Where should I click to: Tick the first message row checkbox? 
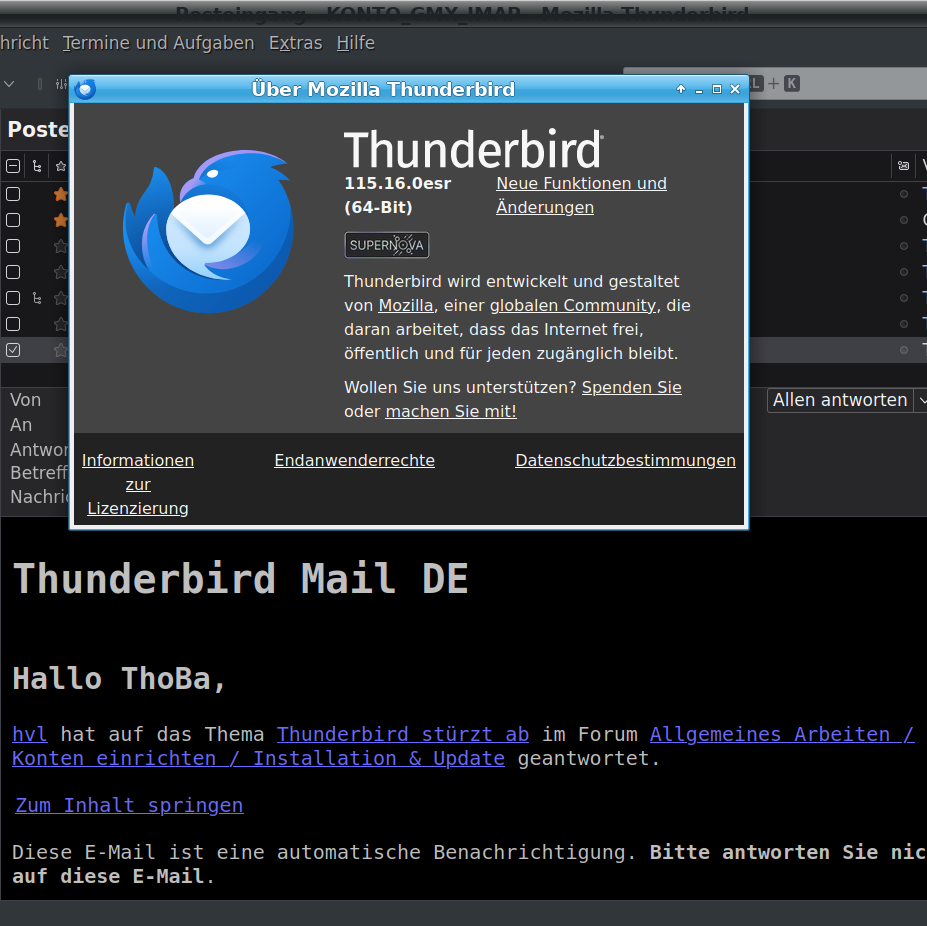[x=13, y=194]
